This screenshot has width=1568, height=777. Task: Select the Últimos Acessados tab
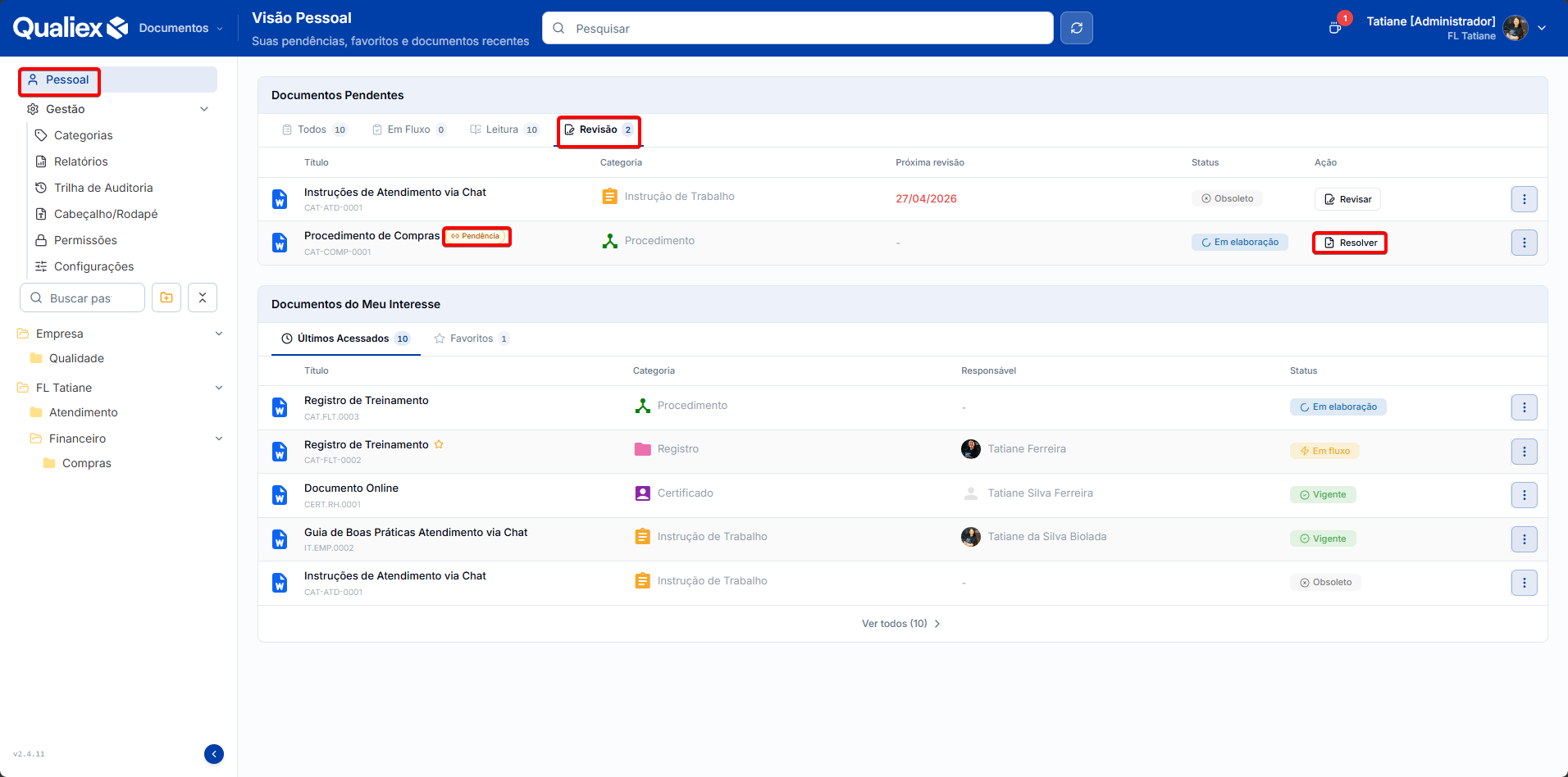point(345,339)
